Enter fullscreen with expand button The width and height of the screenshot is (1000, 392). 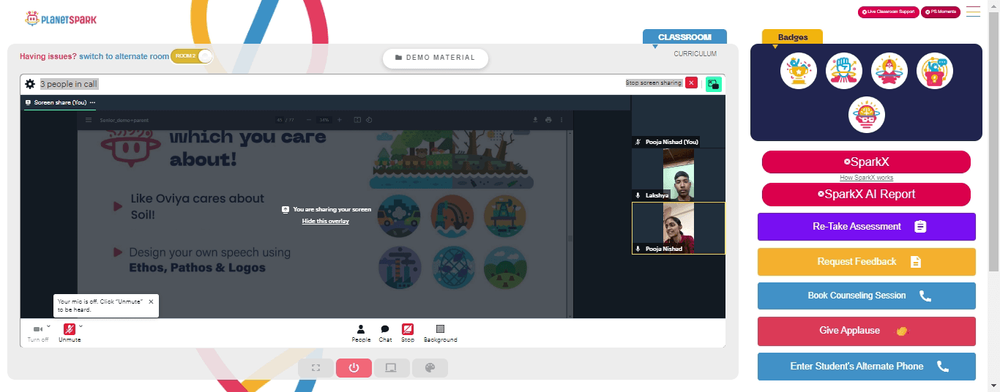[x=316, y=368]
